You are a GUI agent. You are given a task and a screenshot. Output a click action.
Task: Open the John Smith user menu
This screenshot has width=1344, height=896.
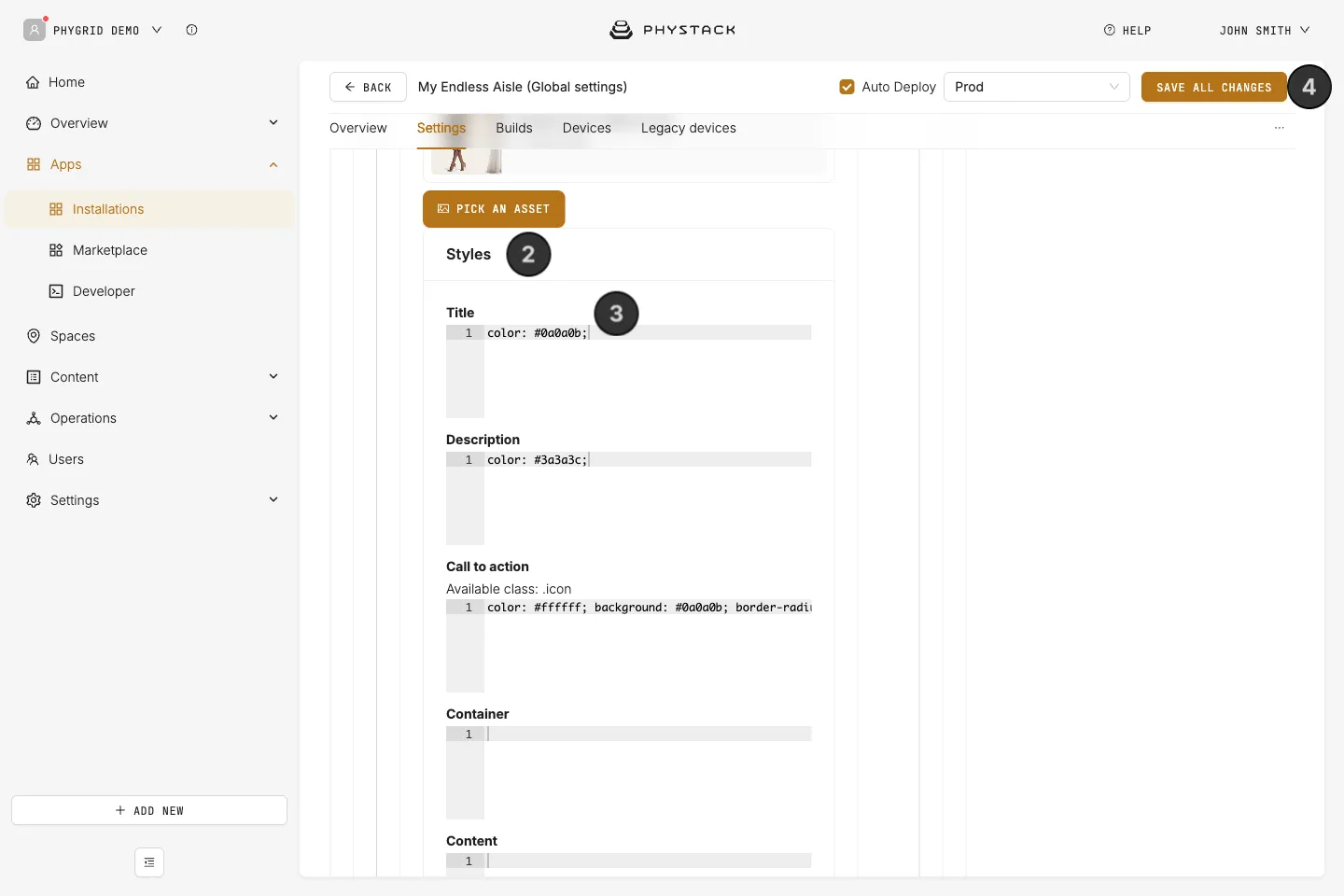[x=1265, y=31]
